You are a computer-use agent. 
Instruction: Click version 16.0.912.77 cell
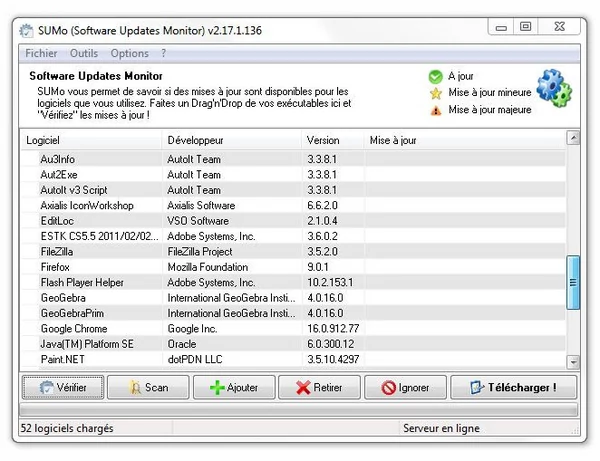333,329
